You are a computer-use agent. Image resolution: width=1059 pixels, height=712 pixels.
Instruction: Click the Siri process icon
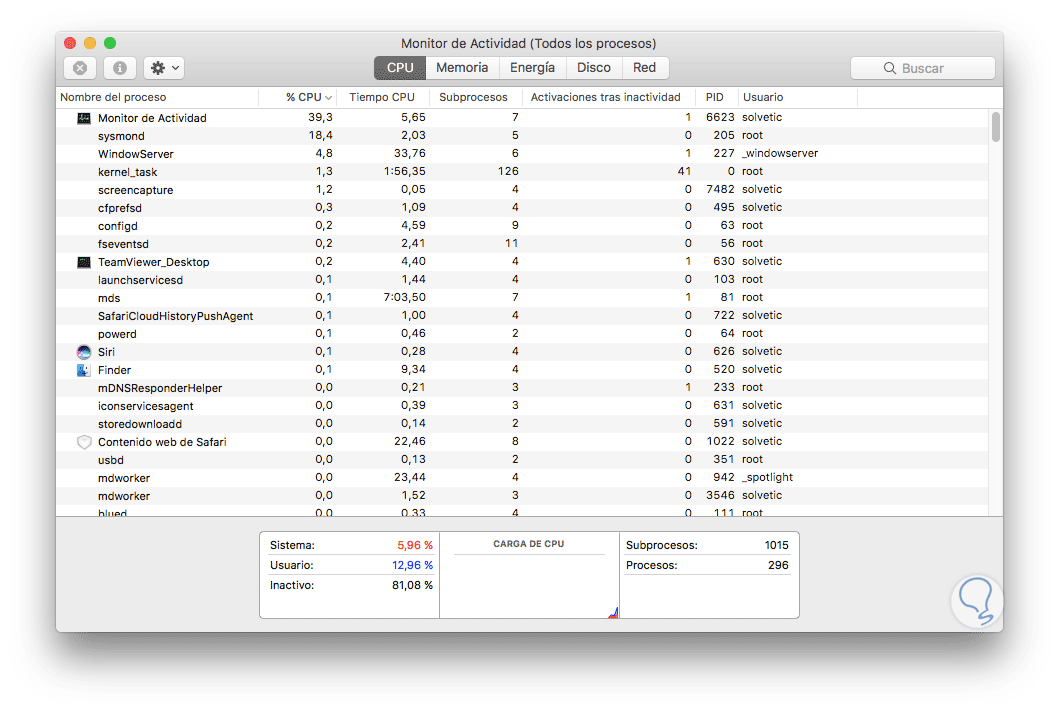84,352
